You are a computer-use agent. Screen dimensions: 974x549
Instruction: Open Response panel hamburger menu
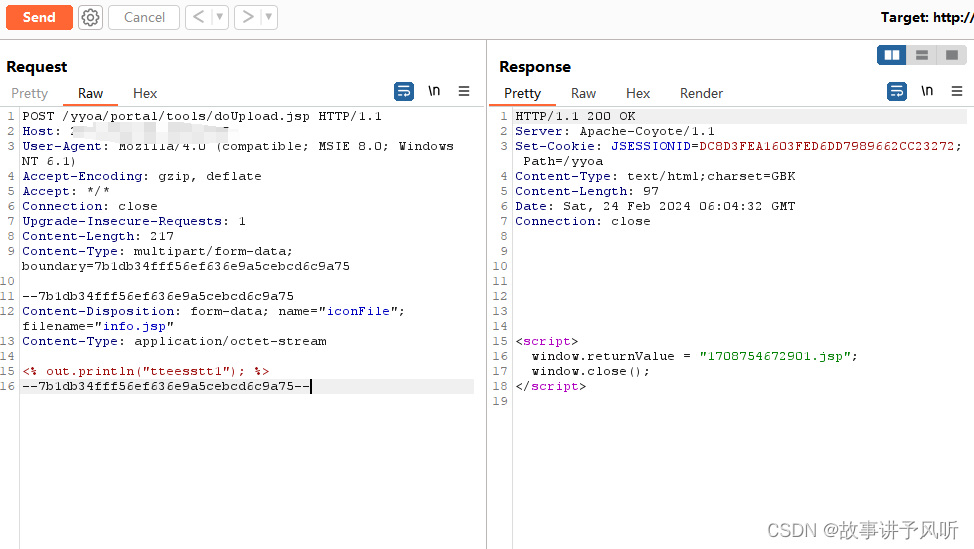point(957,91)
